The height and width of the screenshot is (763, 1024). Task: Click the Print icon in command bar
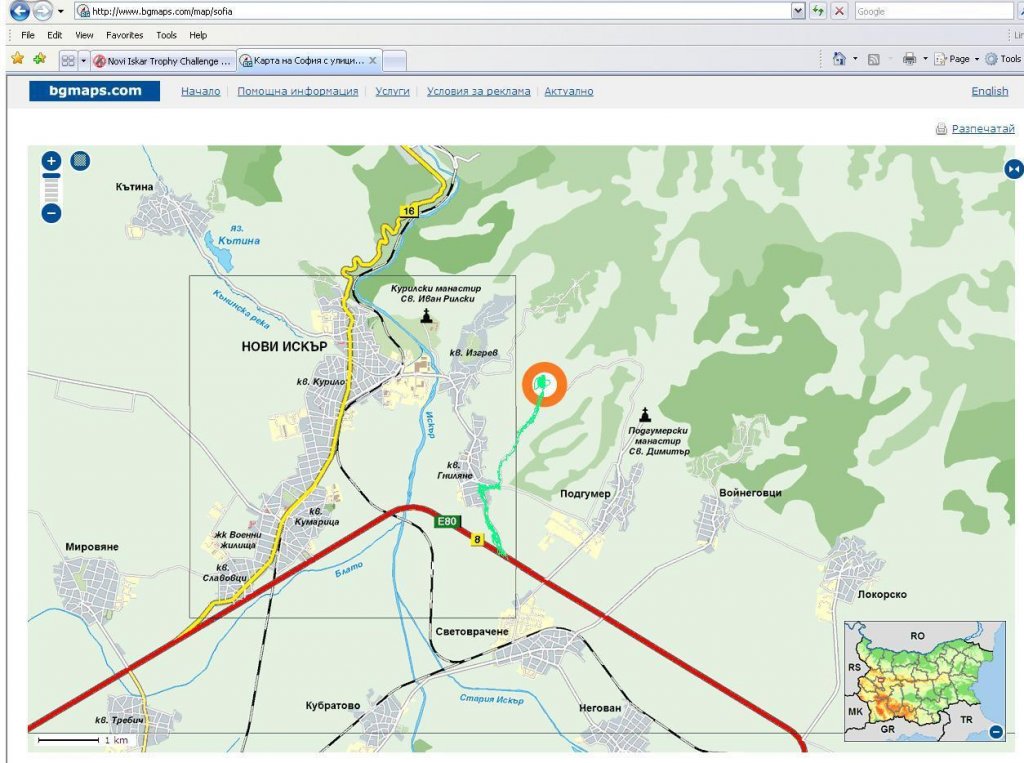pos(909,59)
